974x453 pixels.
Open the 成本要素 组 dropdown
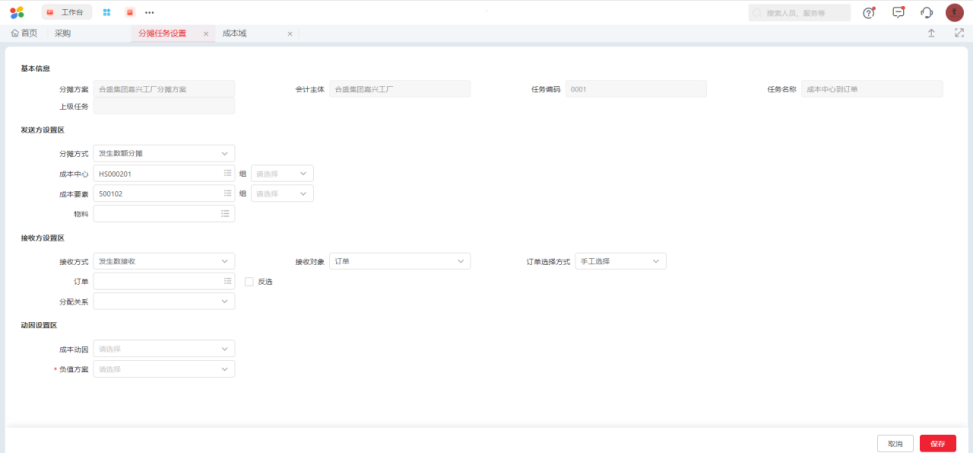click(x=282, y=193)
